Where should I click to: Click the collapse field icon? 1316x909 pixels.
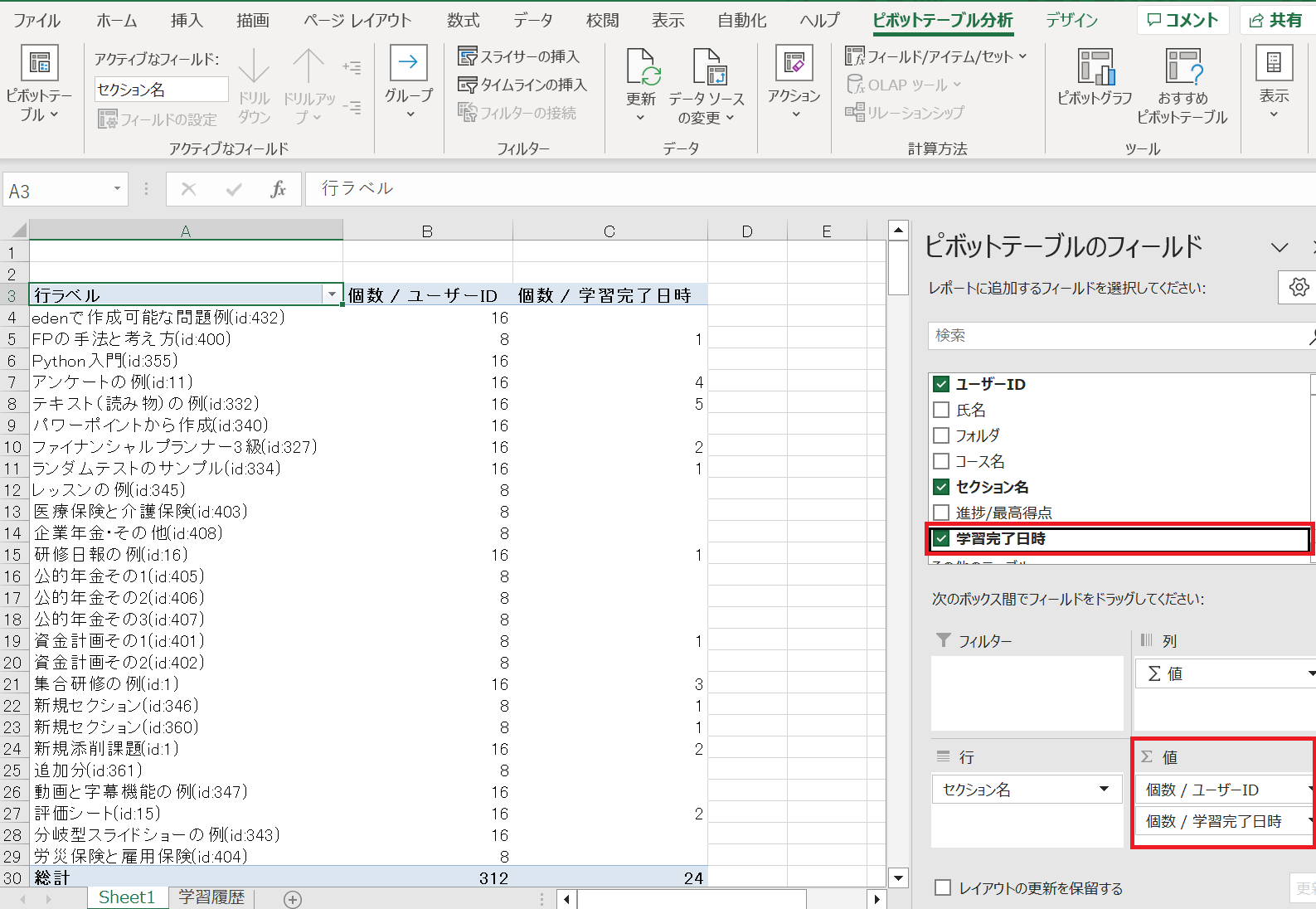[x=352, y=107]
